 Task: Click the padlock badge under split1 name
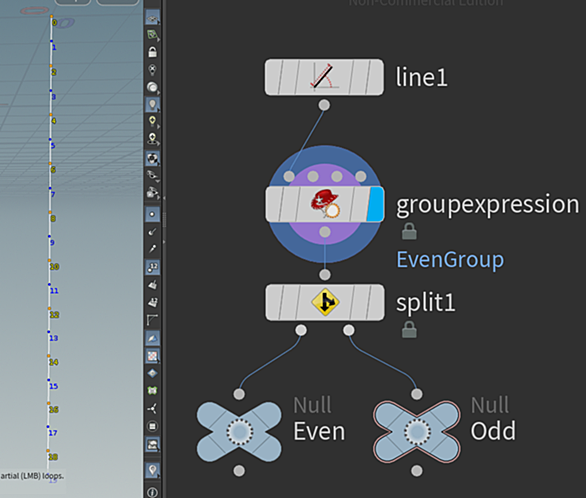coord(409,330)
